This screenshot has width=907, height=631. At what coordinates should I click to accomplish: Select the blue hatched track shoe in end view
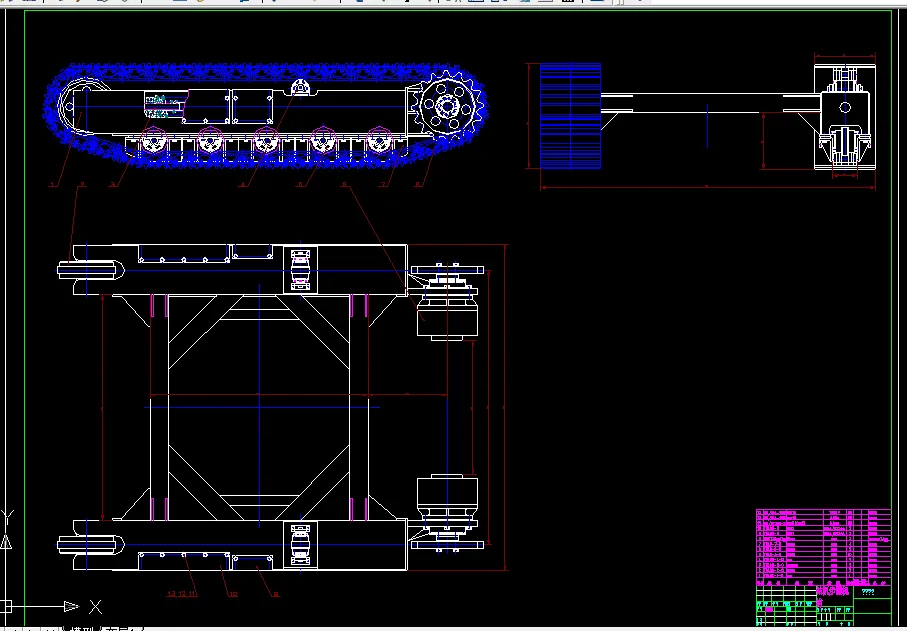570,116
